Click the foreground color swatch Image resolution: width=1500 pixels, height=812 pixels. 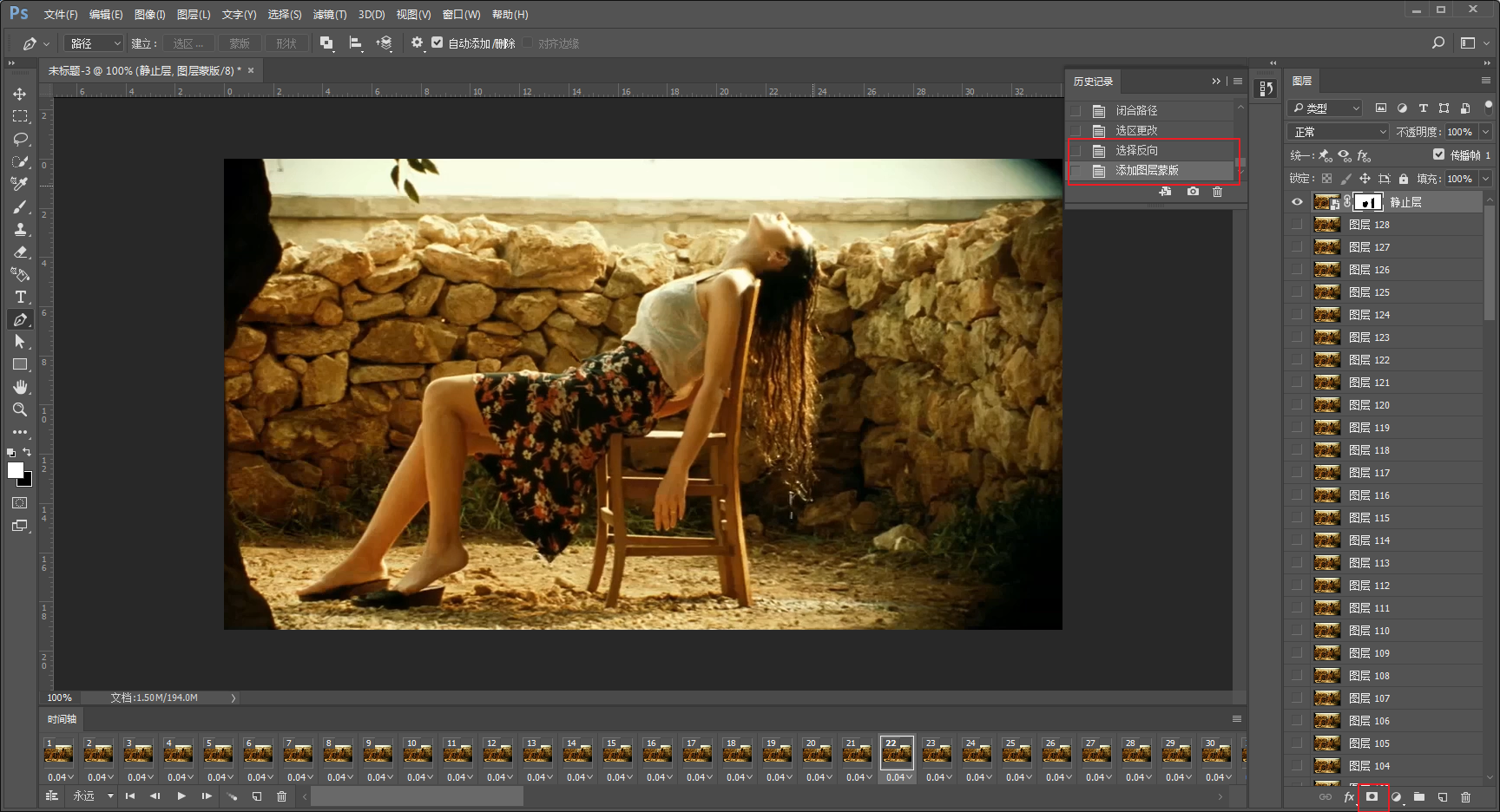pyautogui.click(x=15, y=469)
